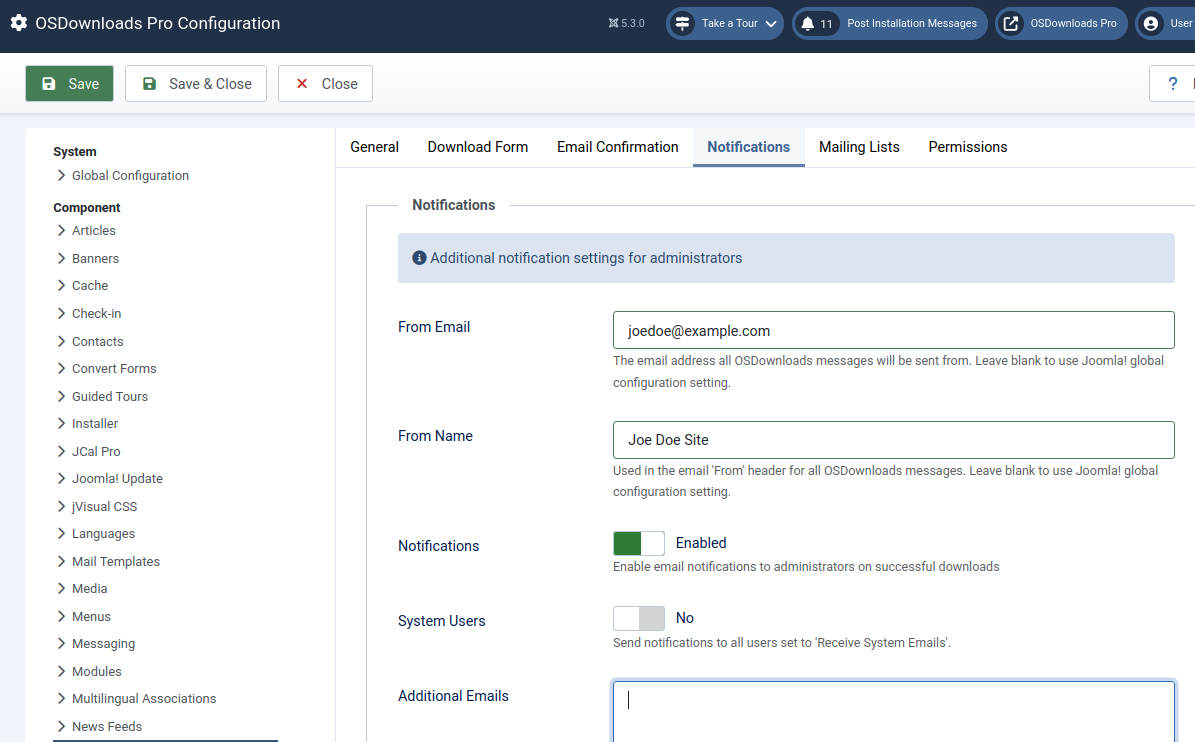Click the notification bell icon

click(807, 24)
